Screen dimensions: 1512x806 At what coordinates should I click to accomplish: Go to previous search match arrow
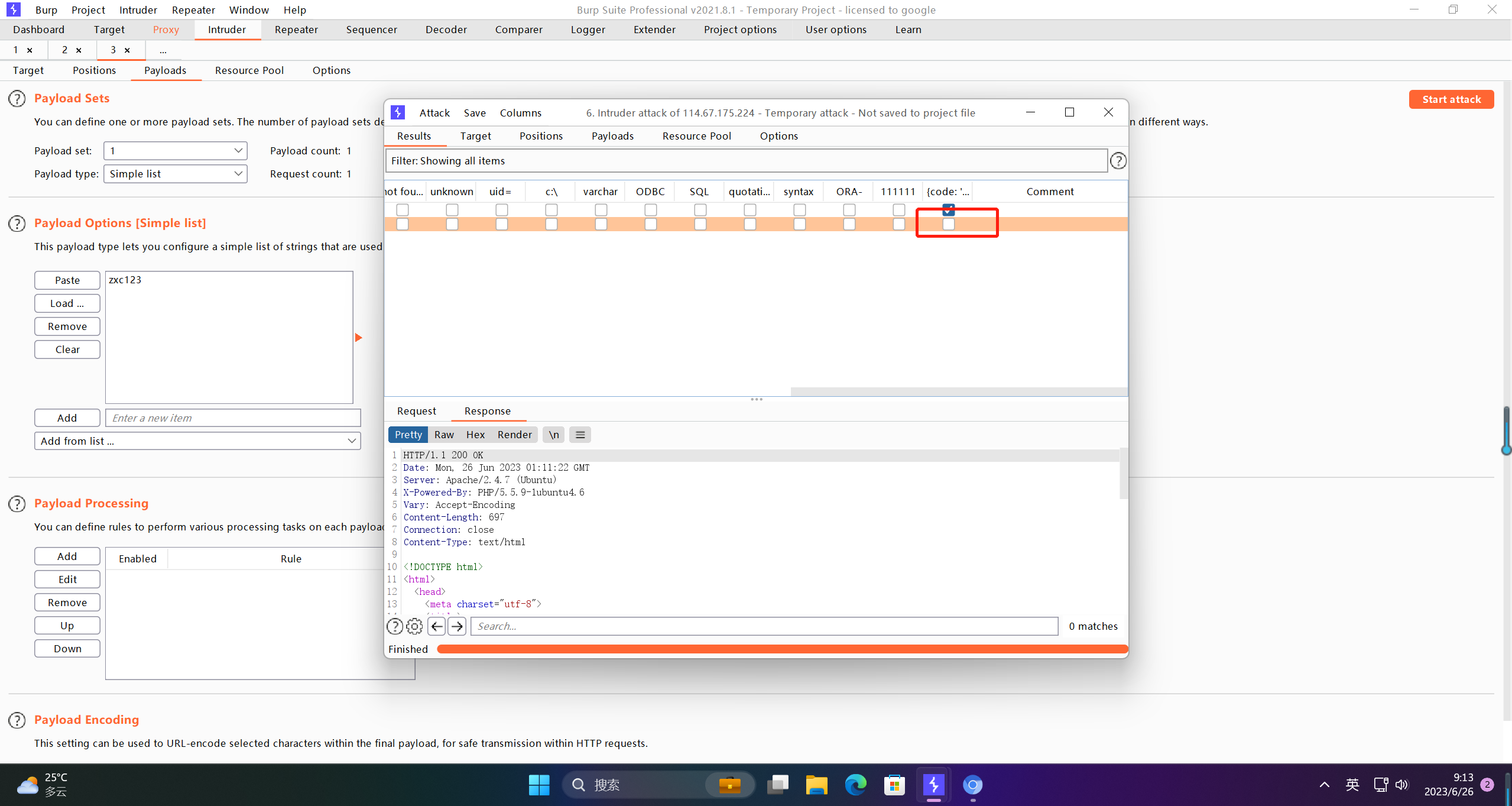pyautogui.click(x=437, y=626)
